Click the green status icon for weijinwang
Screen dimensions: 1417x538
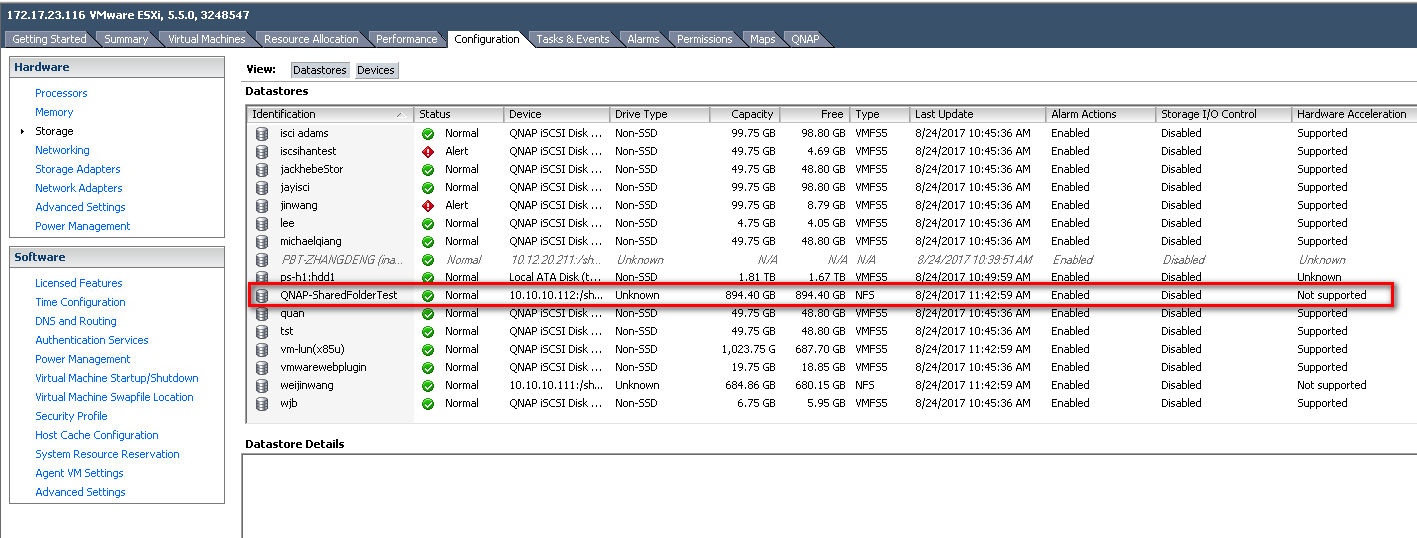[428, 385]
